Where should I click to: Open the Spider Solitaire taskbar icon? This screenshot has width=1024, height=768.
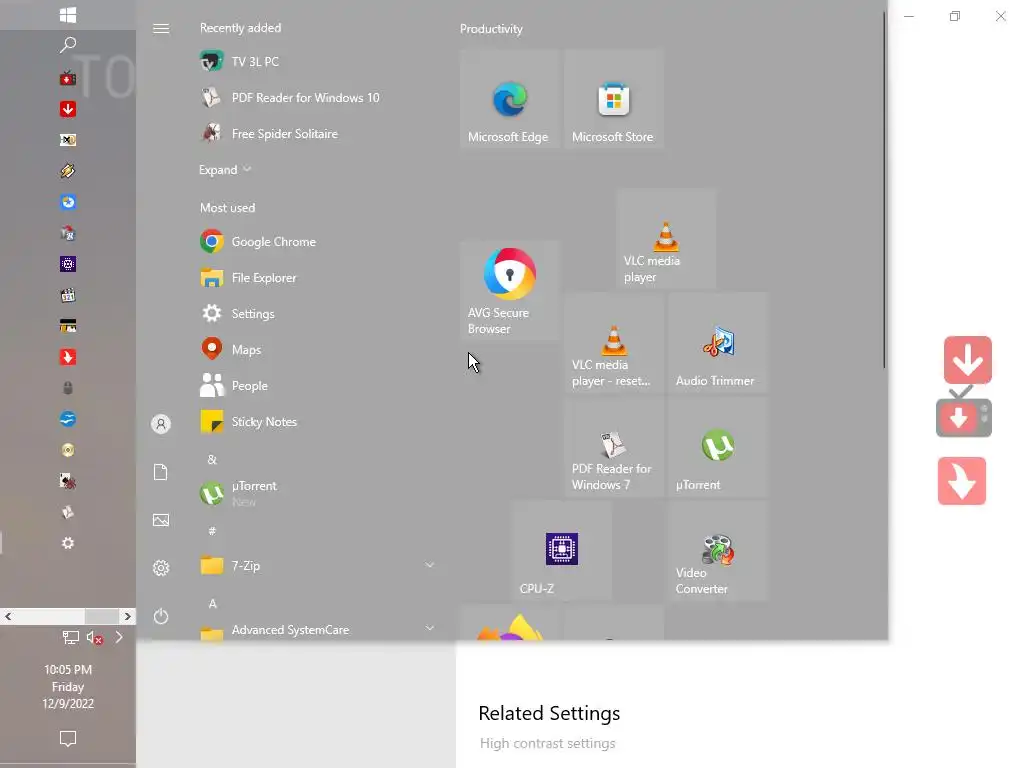[68, 481]
